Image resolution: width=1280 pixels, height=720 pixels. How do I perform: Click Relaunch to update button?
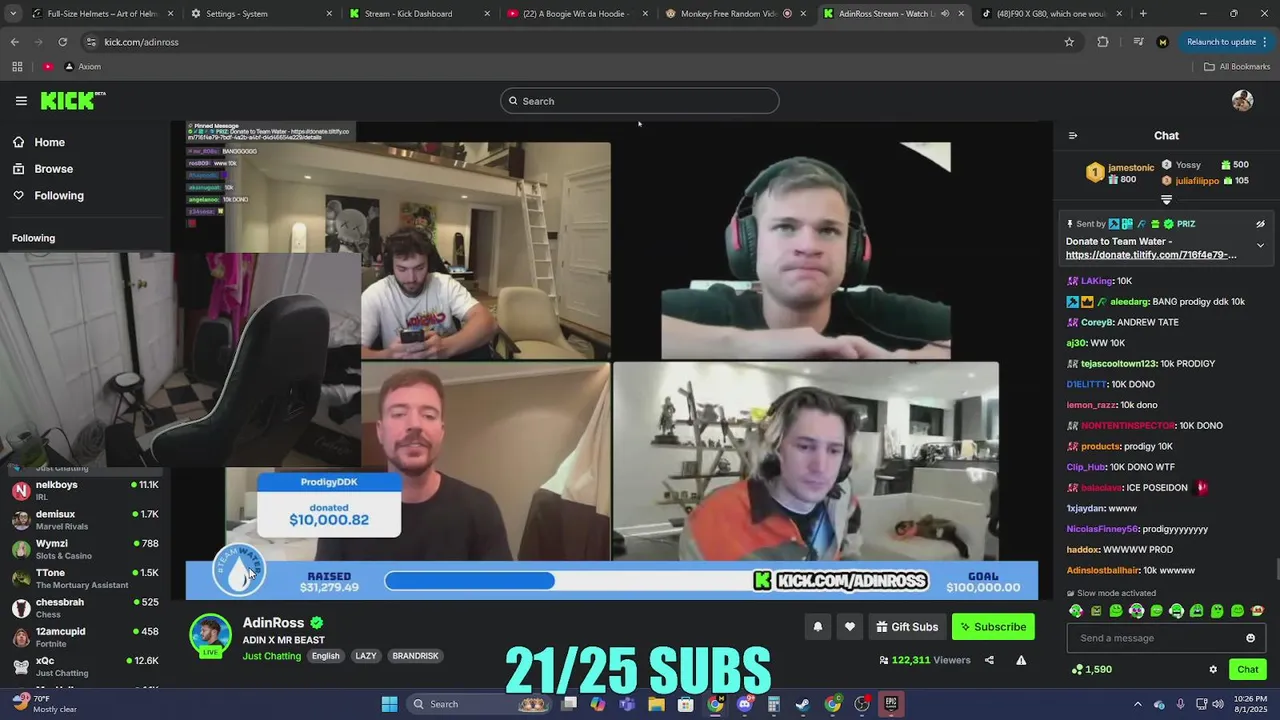(1221, 42)
